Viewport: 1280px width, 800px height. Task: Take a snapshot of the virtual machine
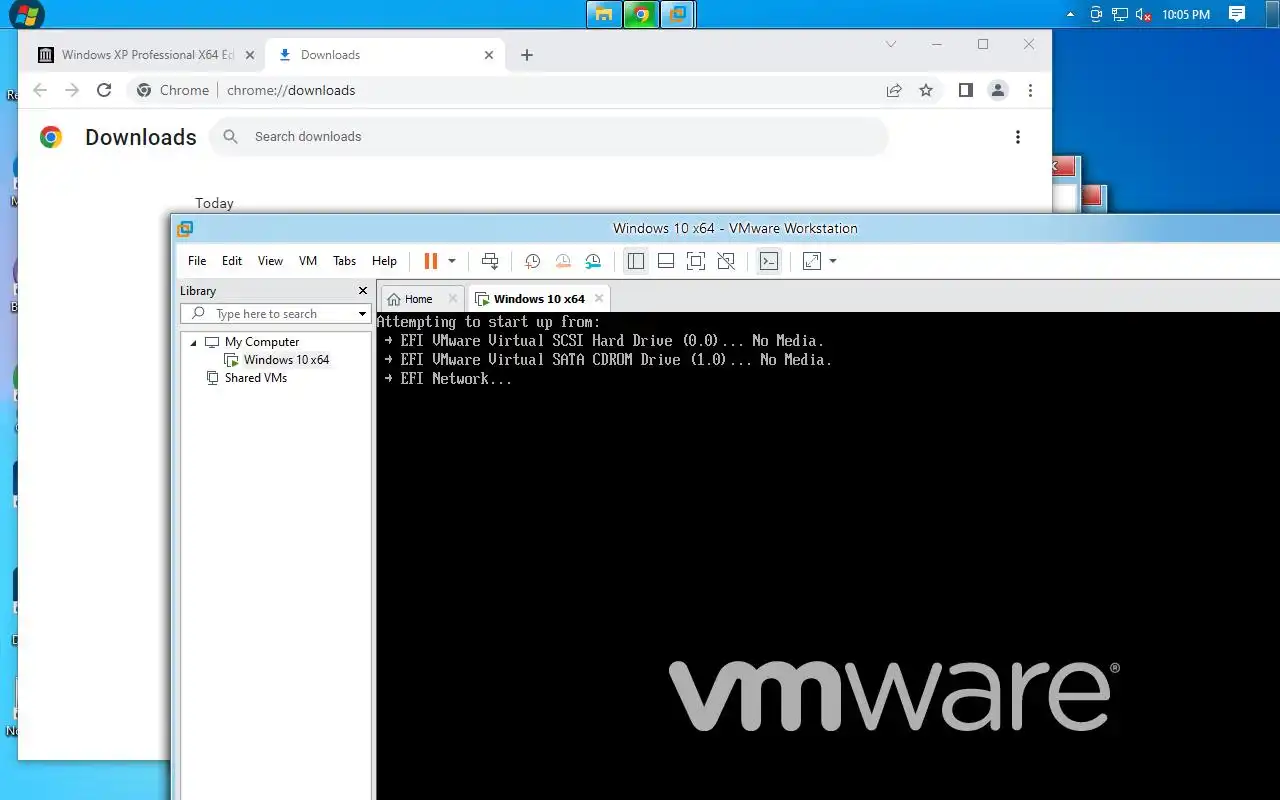click(533, 261)
